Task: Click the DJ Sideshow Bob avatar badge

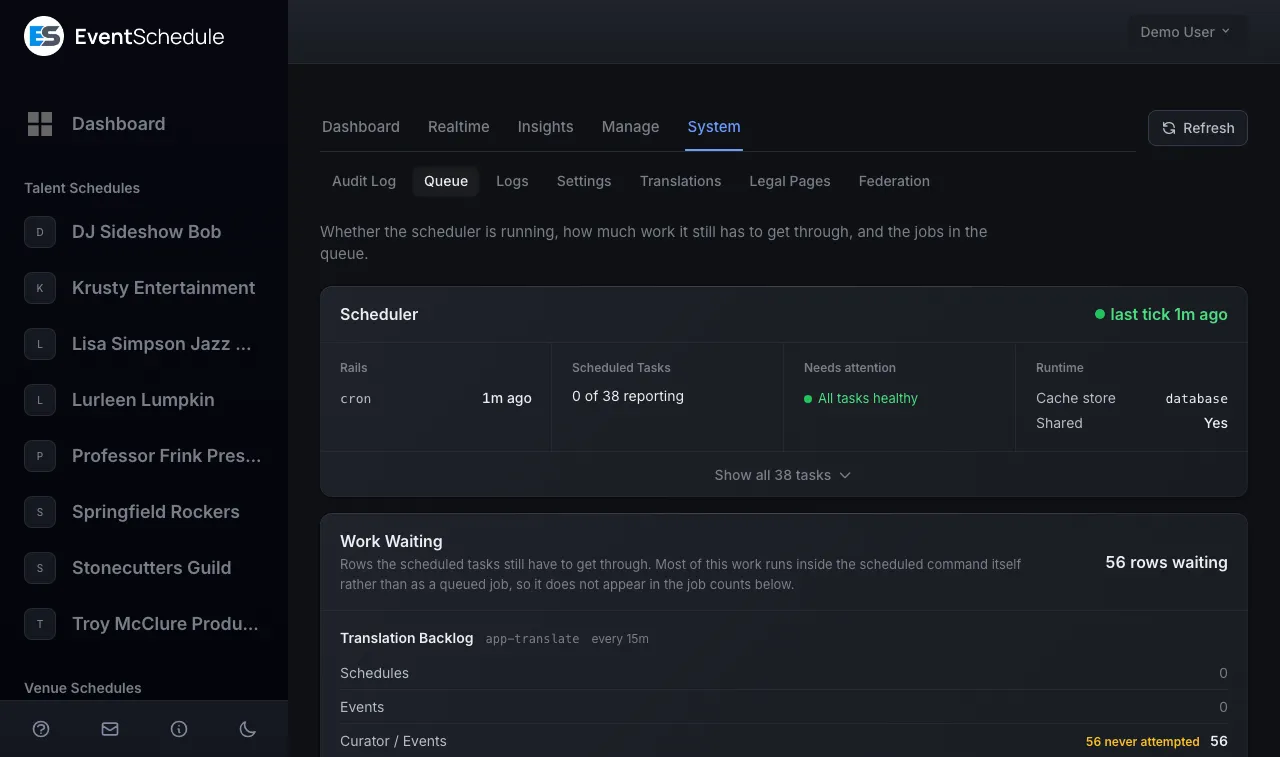Action: [x=40, y=232]
